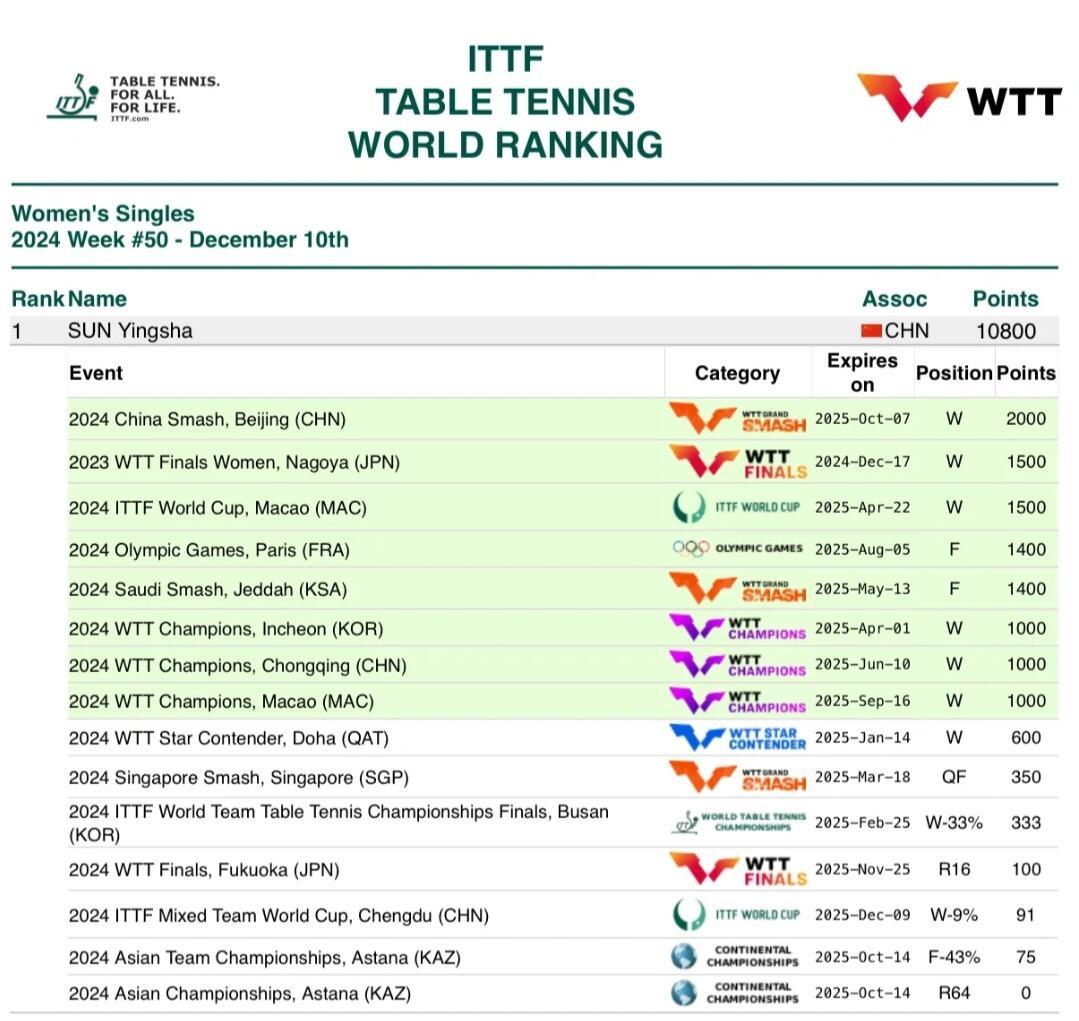The image size is (1079, 1021).
Task: Select 2024 WTT Champions, Incheon (KOR) event
Action: coord(226,629)
